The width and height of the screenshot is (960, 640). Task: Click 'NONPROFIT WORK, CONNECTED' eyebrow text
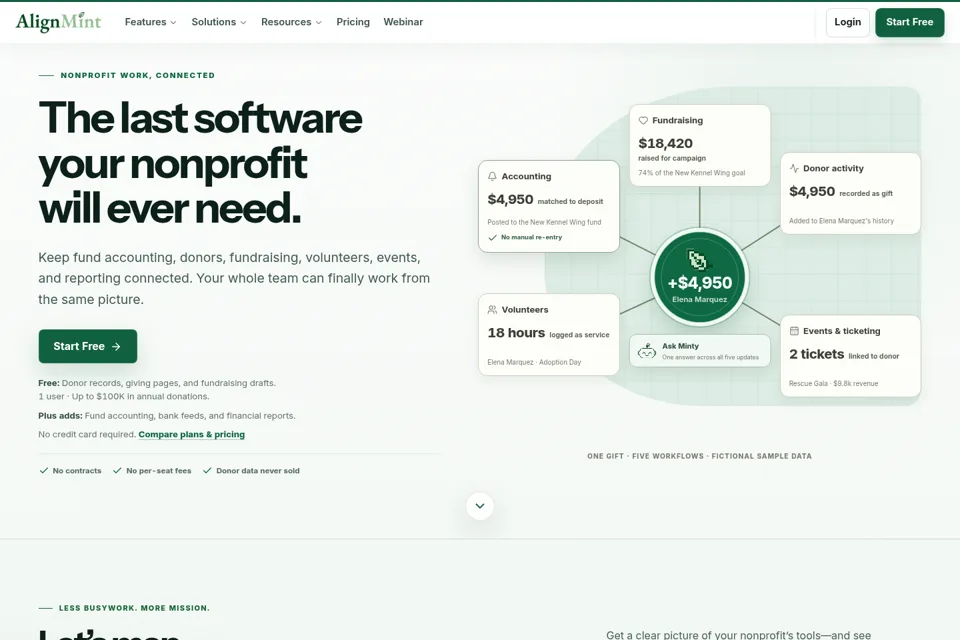[138, 75]
